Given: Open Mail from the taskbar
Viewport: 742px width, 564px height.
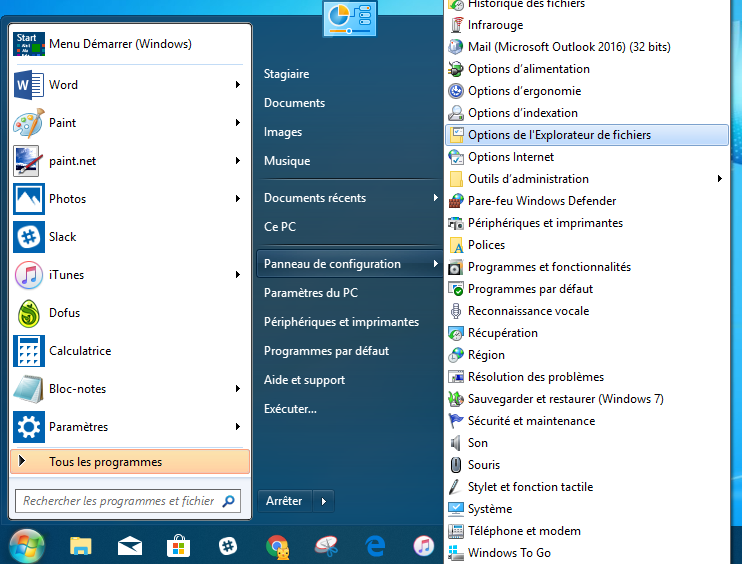Looking at the screenshot, I should (130, 546).
